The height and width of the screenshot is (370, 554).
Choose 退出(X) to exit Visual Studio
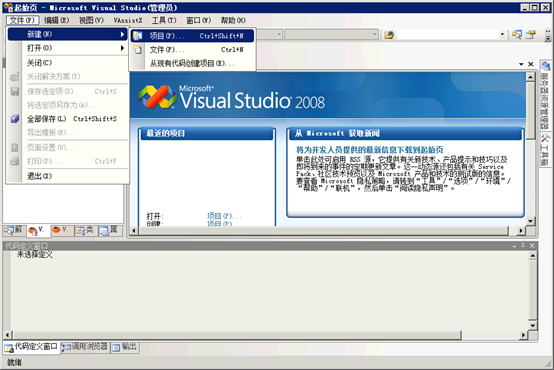click(67, 176)
